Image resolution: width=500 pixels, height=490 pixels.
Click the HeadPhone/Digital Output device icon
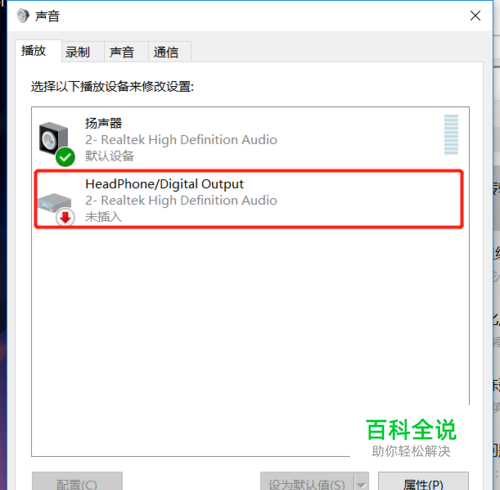tap(54, 202)
